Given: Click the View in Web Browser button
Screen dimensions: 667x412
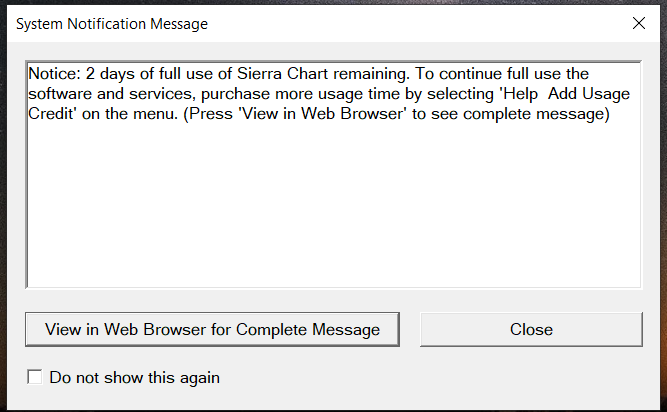Looking at the screenshot, I should coord(213,329).
